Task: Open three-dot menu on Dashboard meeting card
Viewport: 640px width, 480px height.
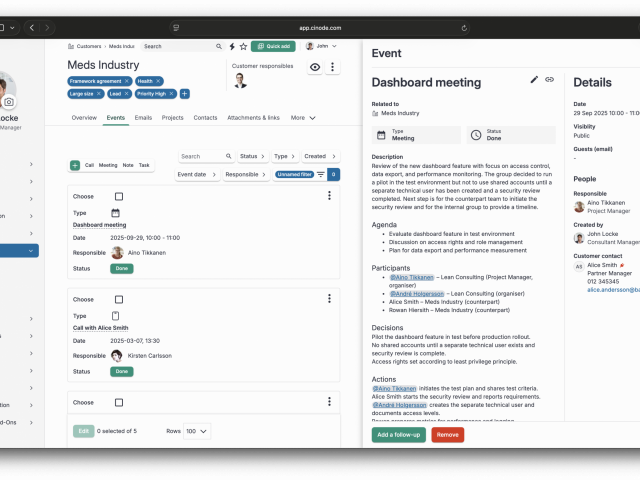Action: (x=329, y=196)
